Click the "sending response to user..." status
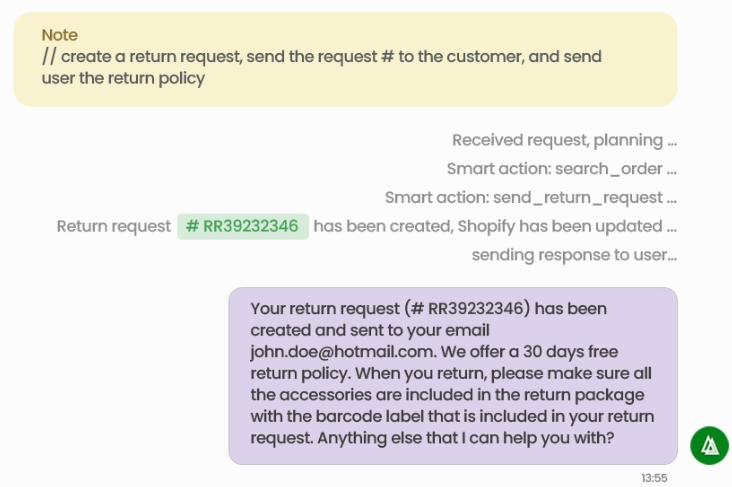The width and height of the screenshot is (732, 487). [x=574, y=255]
